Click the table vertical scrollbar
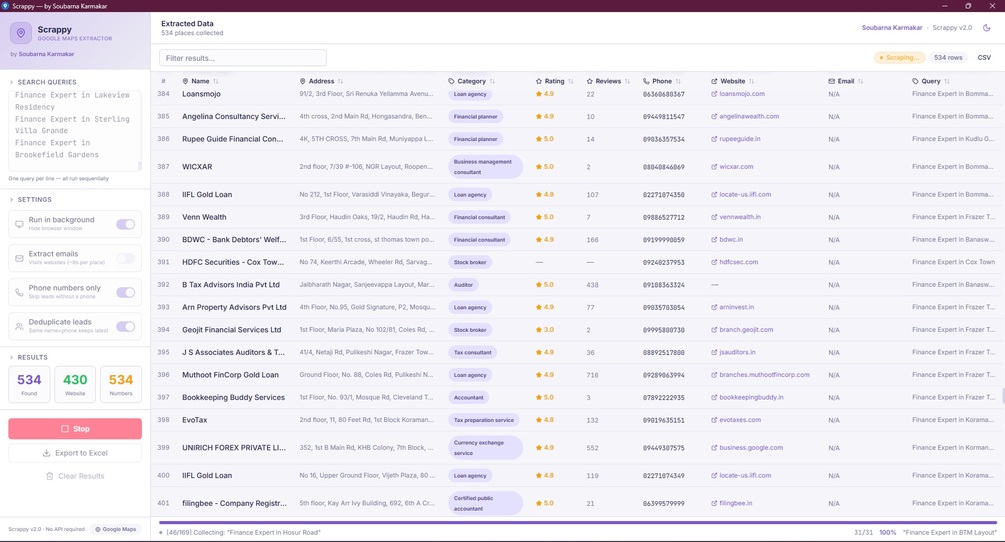 [1002, 395]
